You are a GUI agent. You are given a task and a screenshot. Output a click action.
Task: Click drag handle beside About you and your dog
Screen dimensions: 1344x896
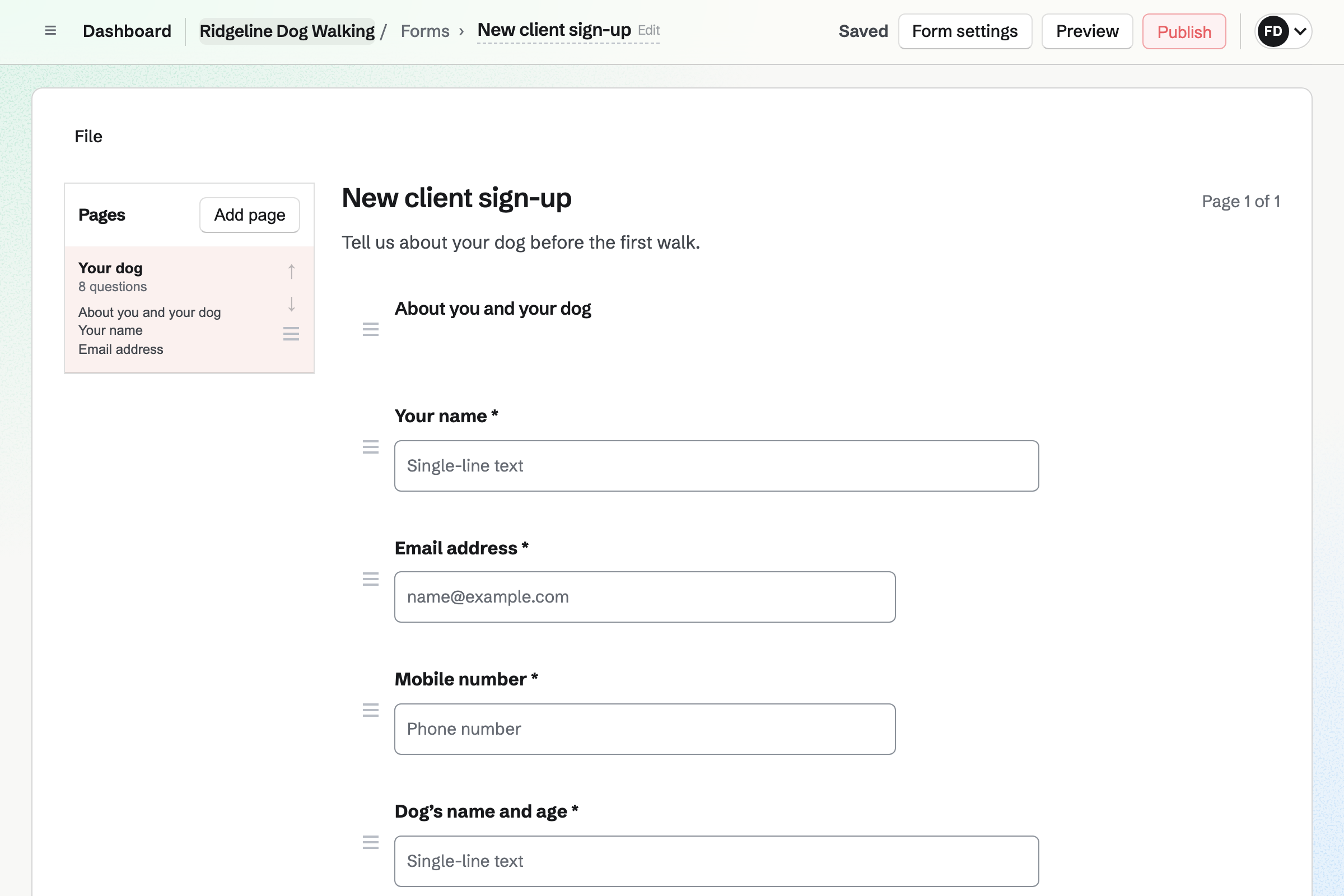(x=371, y=329)
